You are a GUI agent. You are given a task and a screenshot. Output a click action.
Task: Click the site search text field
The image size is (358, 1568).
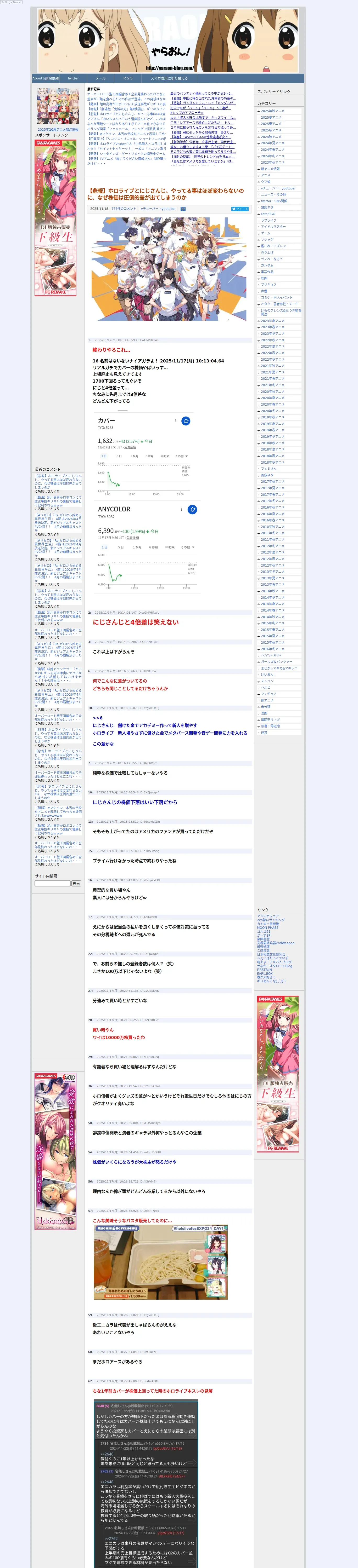52,883
